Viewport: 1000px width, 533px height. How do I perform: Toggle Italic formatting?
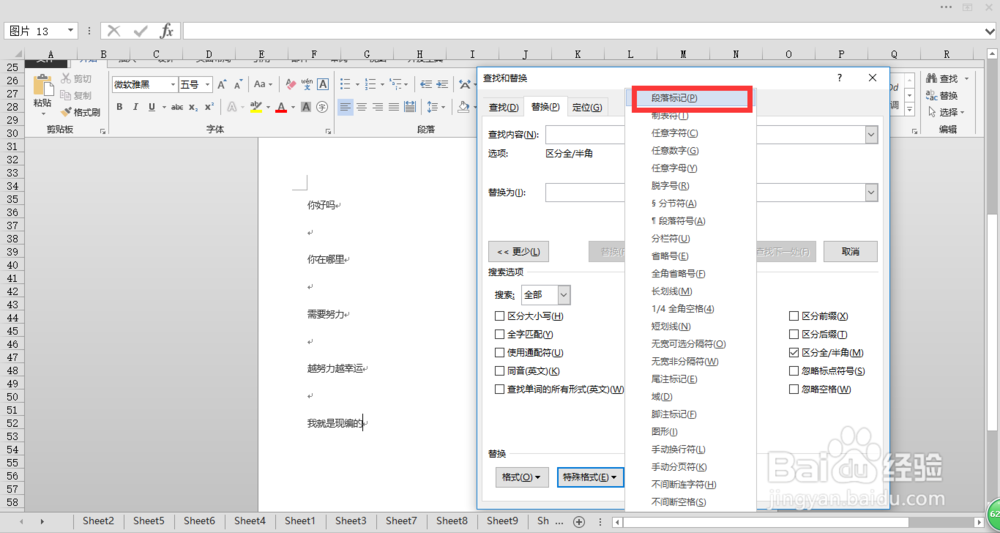tap(135, 107)
